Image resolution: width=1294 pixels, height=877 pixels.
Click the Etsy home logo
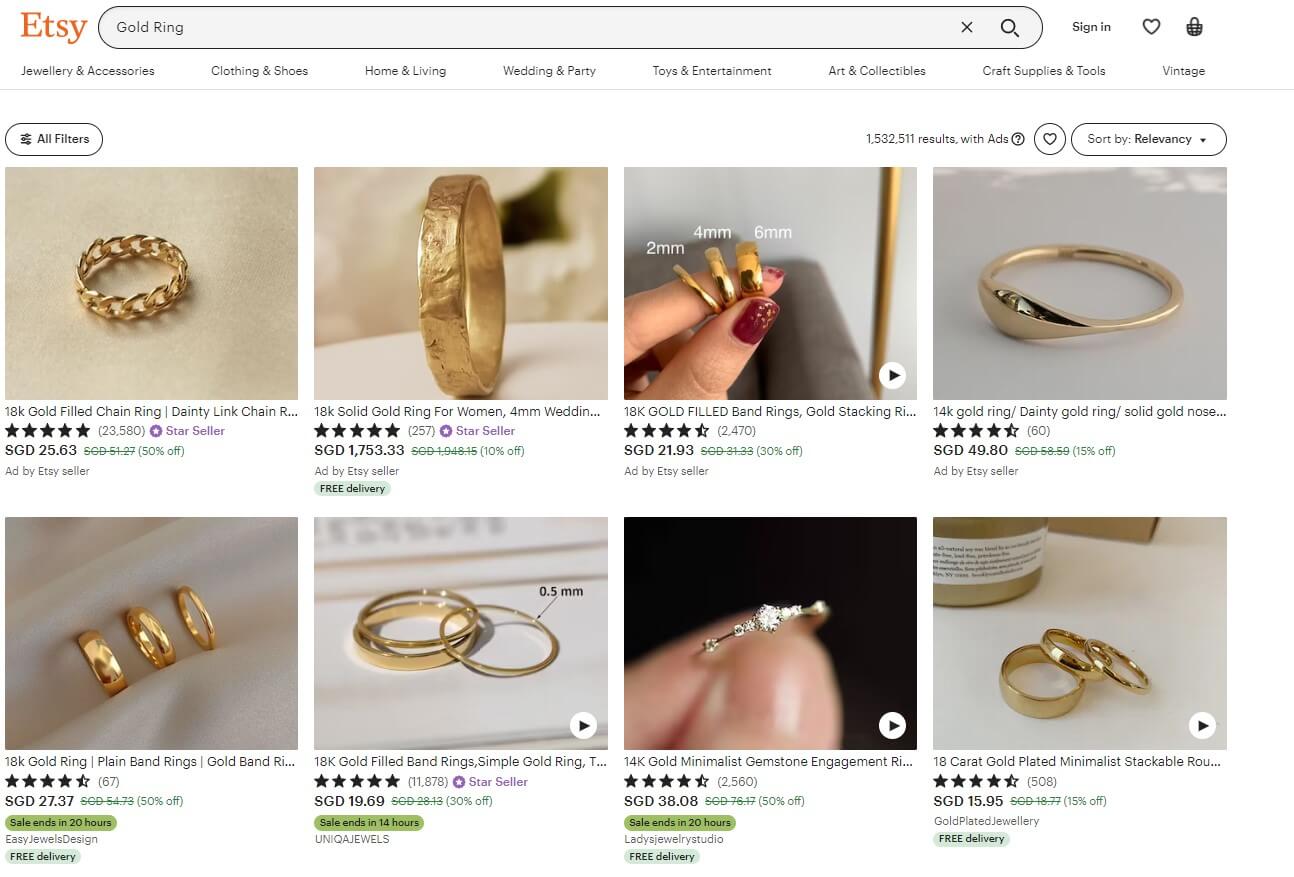[52, 27]
